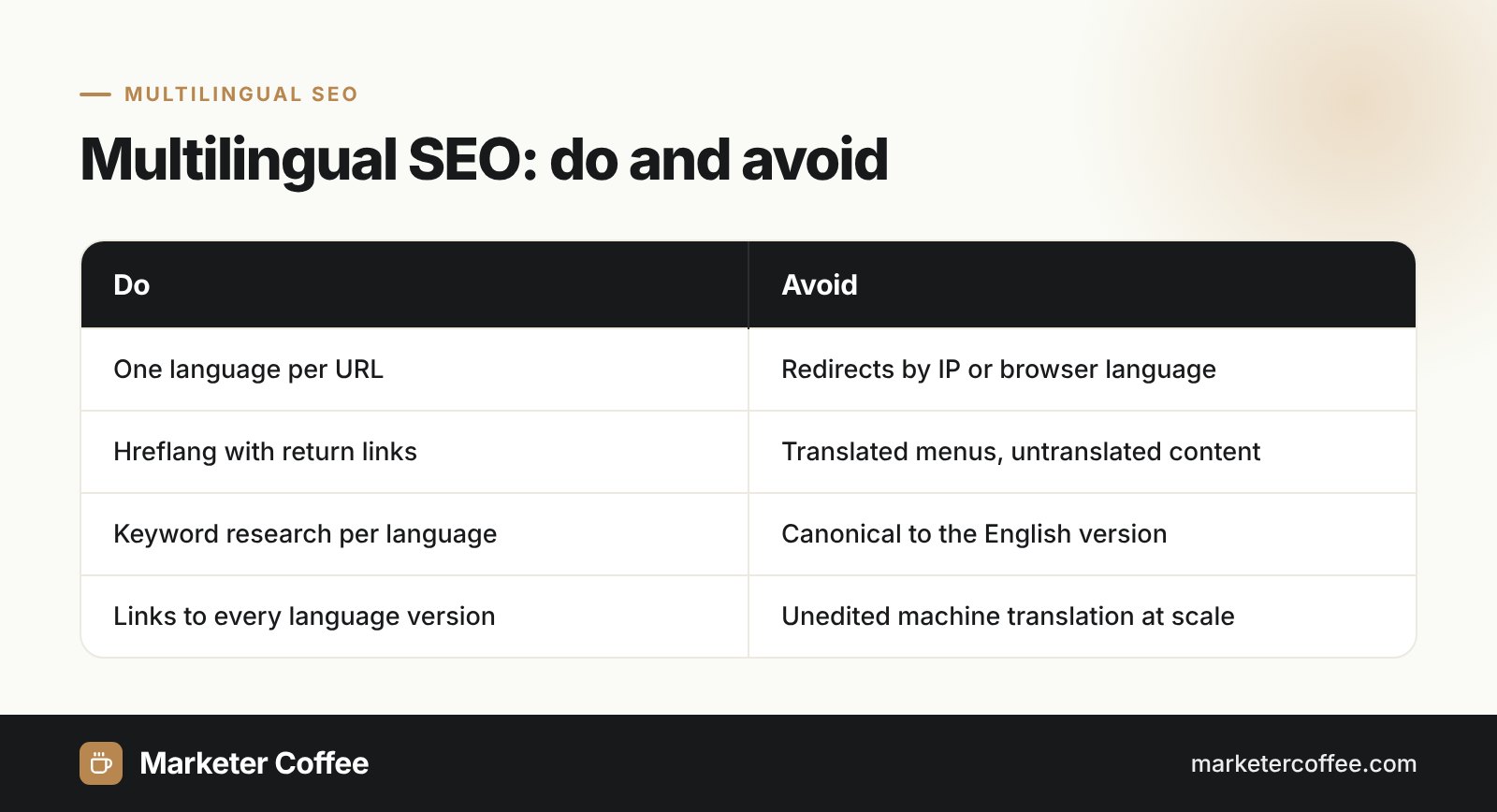Select 'Links to every language version' cell
Image resolution: width=1497 pixels, height=812 pixels.
(414, 616)
